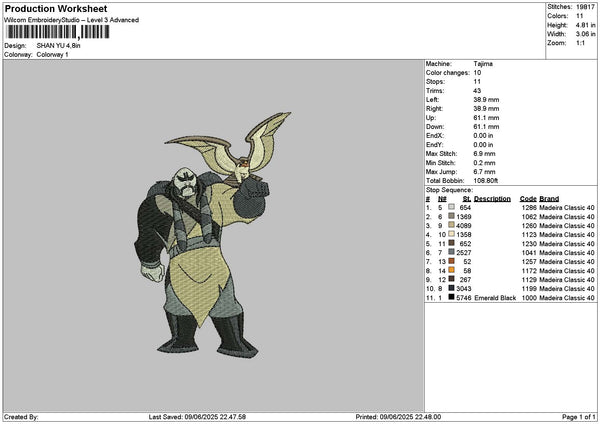The width and height of the screenshot is (600, 424).
Task: Click the gray swatch for stop 6
Action: (x=452, y=252)
